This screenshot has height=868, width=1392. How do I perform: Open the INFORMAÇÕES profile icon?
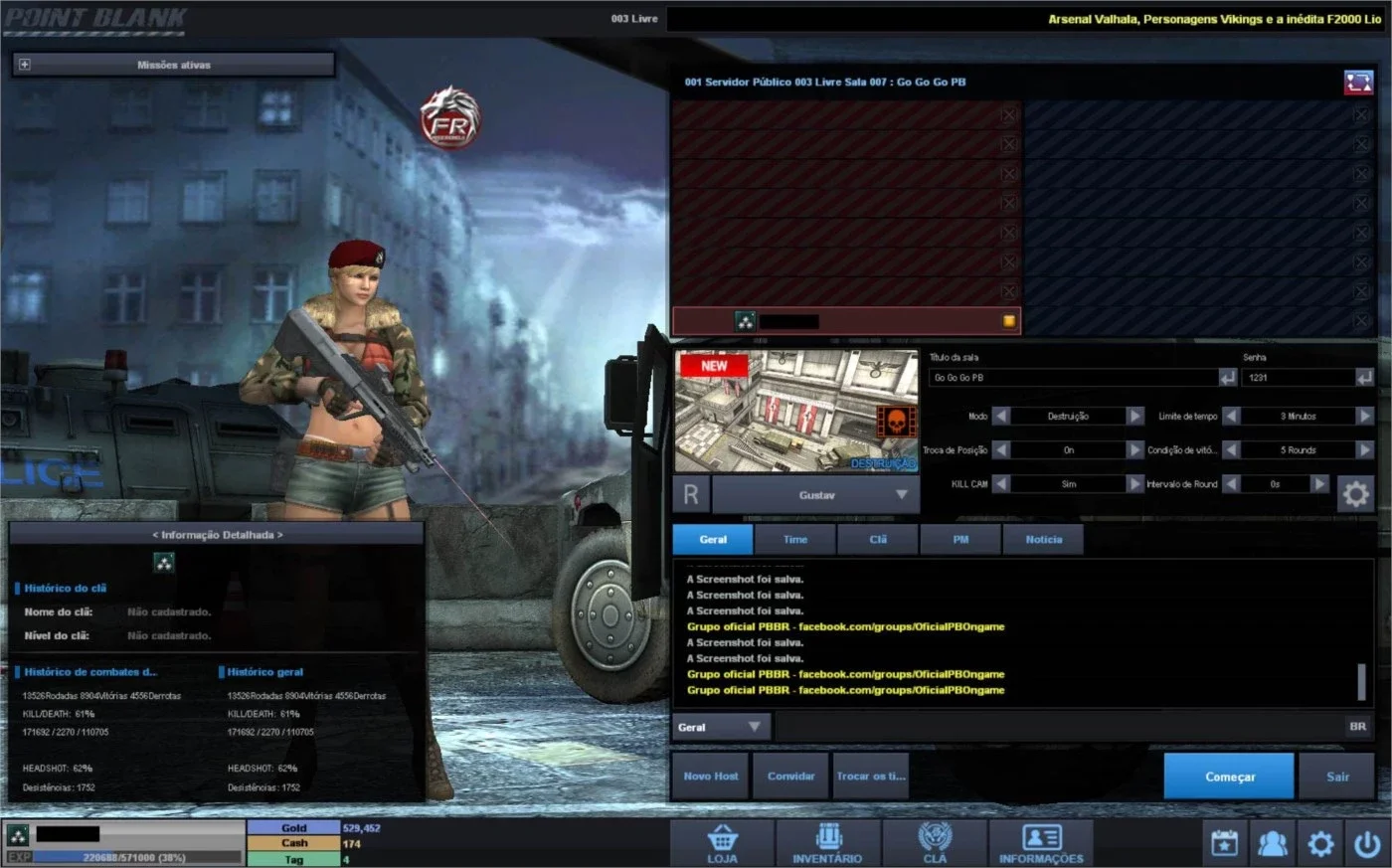click(1041, 843)
